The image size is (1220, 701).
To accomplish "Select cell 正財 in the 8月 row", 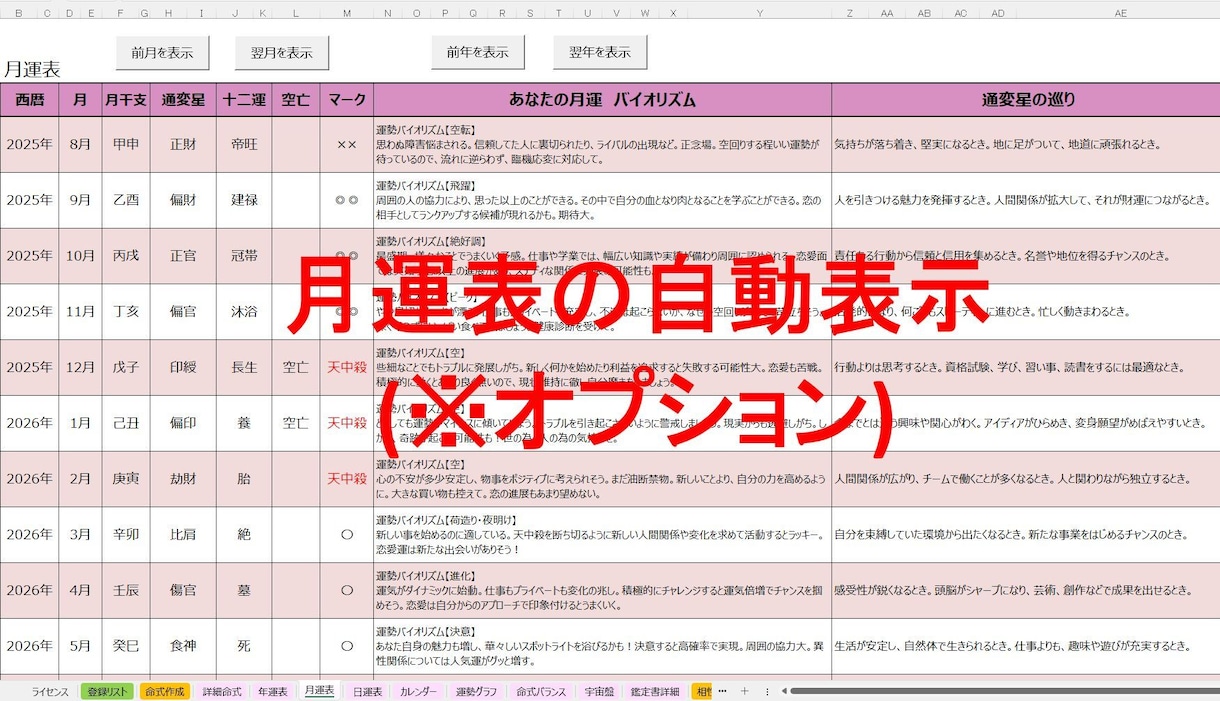I will pyautogui.click(x=183, y=144).
